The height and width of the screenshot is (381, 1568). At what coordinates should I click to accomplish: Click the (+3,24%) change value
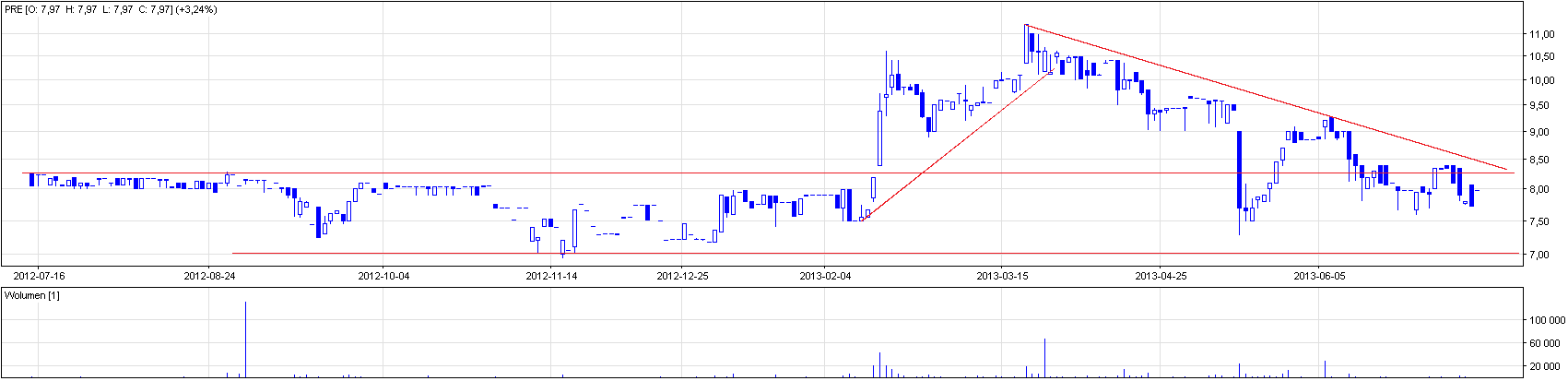196,9
